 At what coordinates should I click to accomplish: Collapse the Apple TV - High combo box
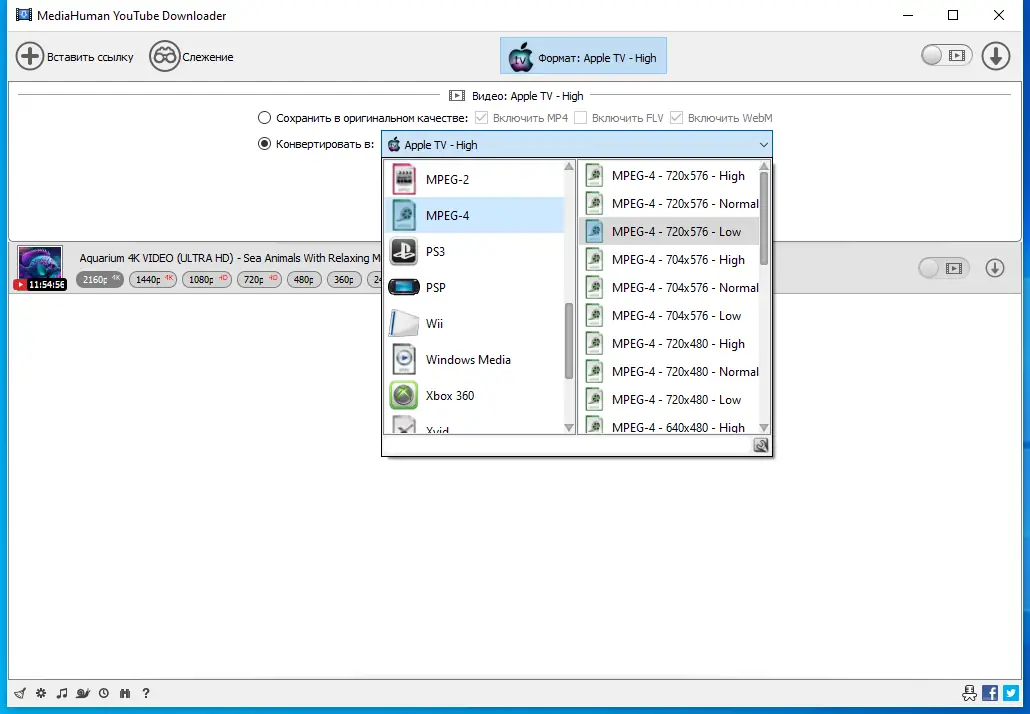pyautogui.click(x=577, y=145)
